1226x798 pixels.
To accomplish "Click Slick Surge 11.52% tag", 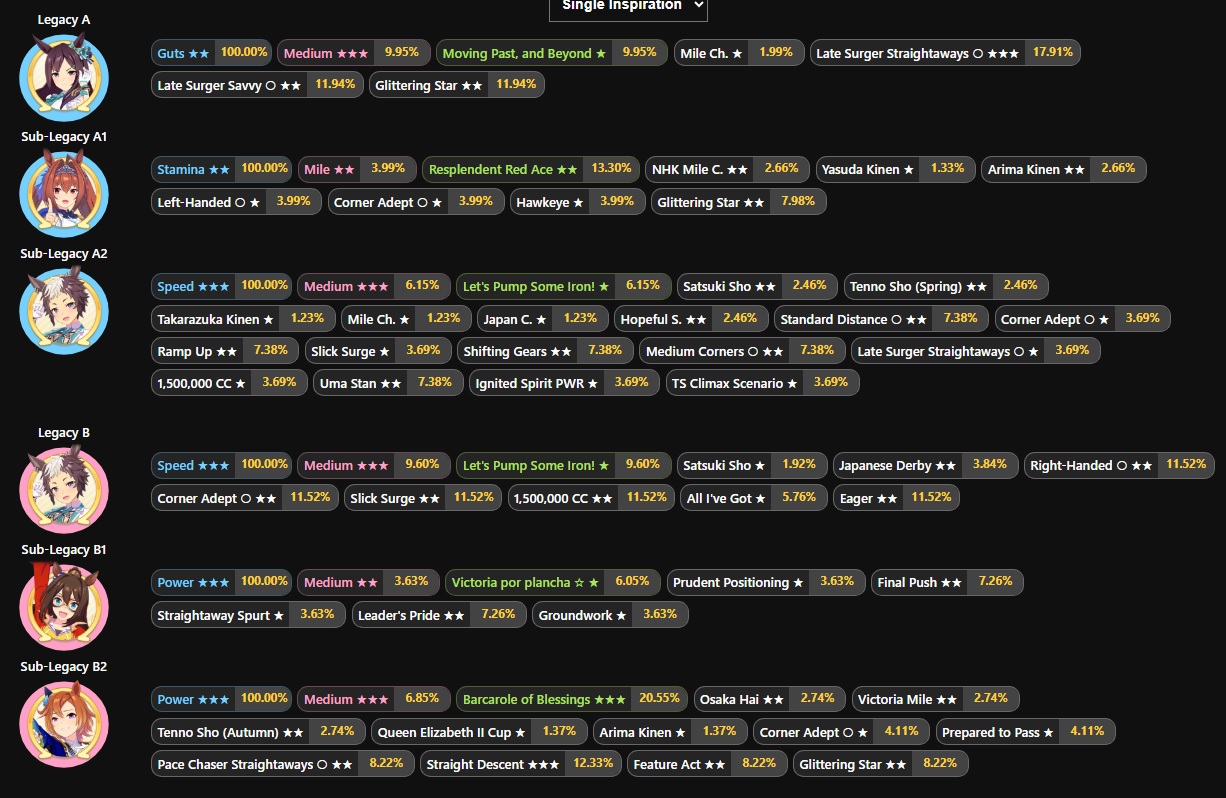I will click(423, 497).
